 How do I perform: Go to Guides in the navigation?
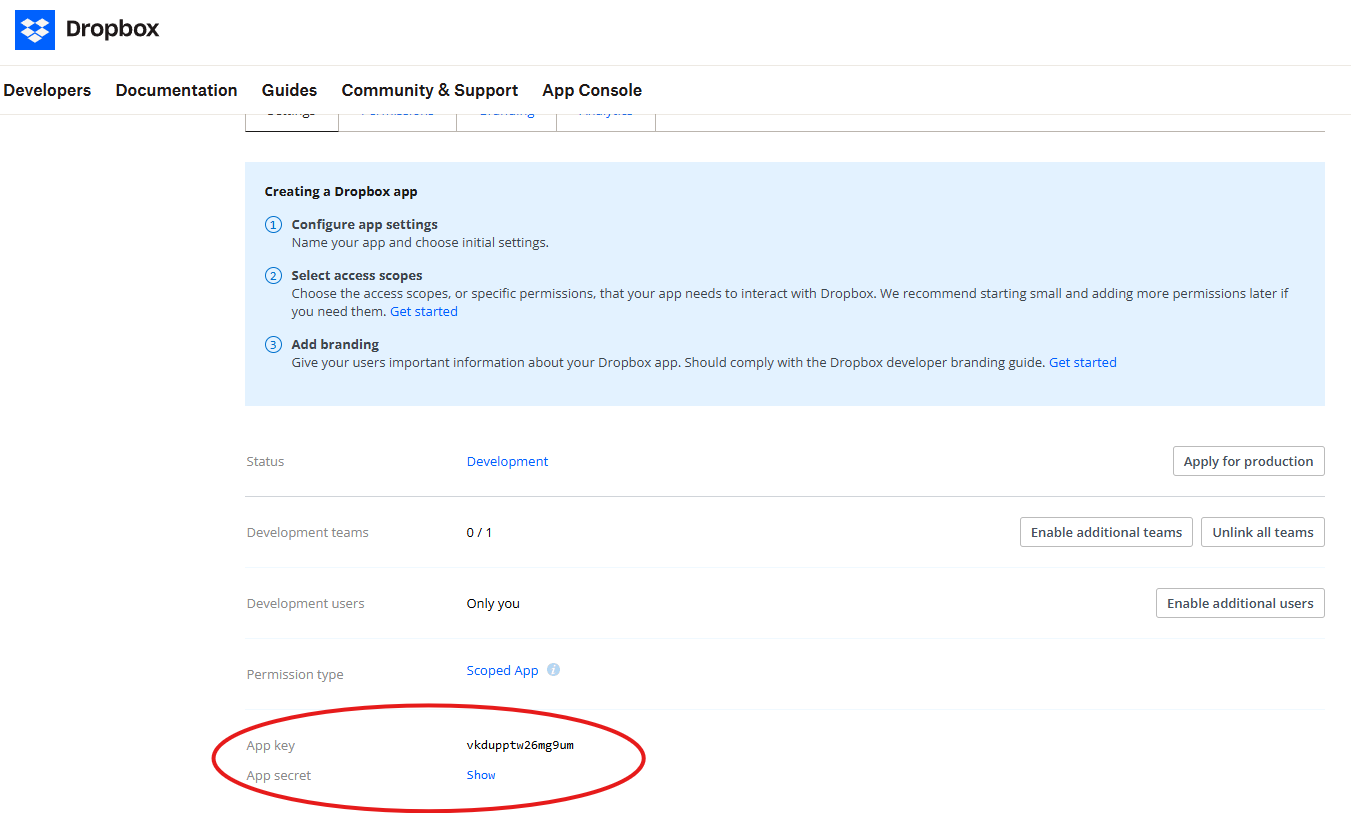click(x=289, y=90)
